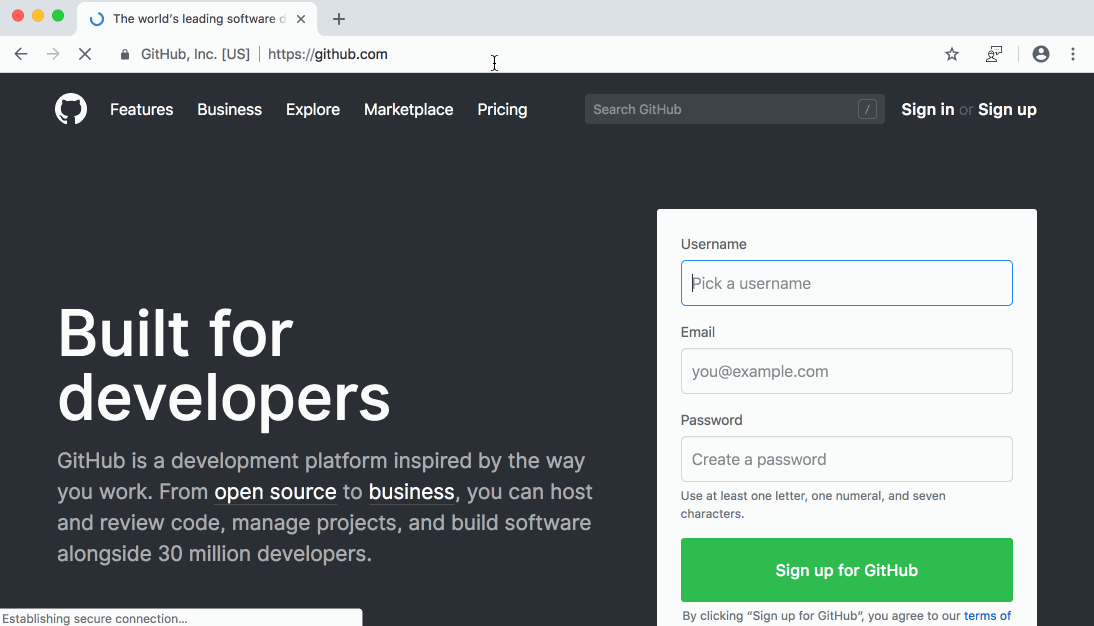Click the github.com URL in address bar
The image size is (1094, 626).
pyautogui.click(x=327, y=54)
